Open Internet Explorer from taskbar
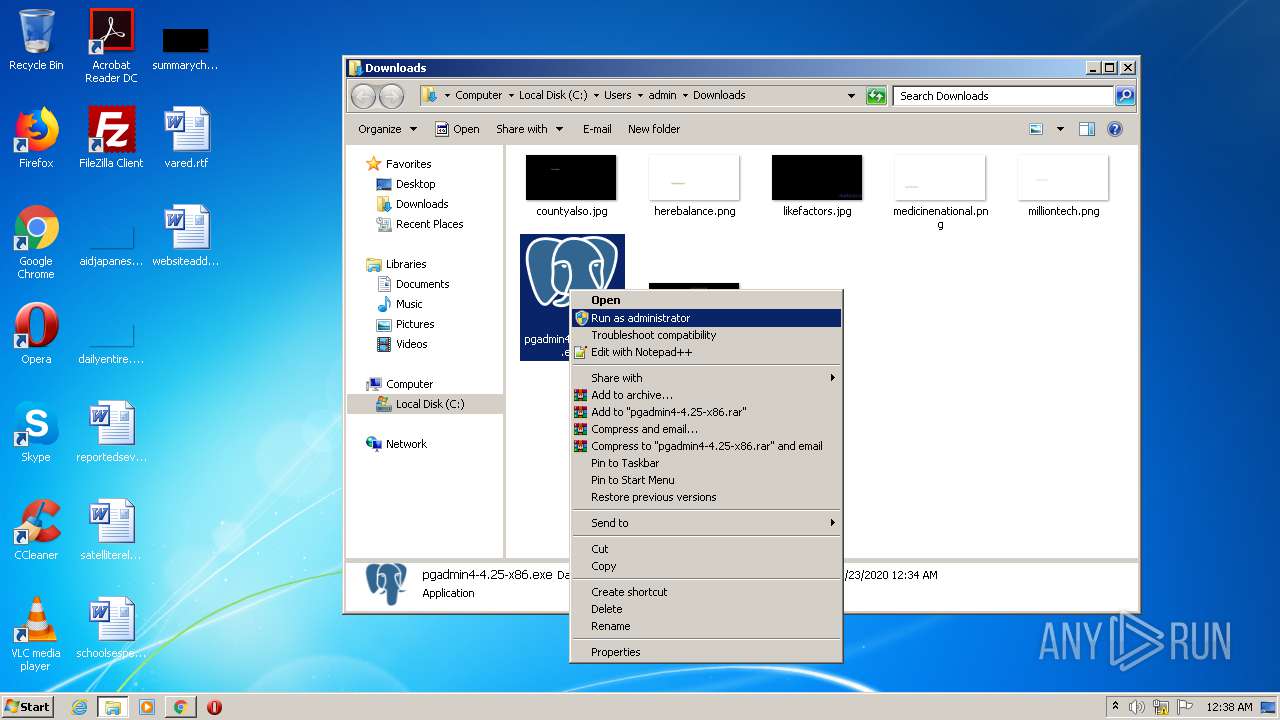Image resolution: width=1280 pixels, height=720 pixels. point(79,707)
